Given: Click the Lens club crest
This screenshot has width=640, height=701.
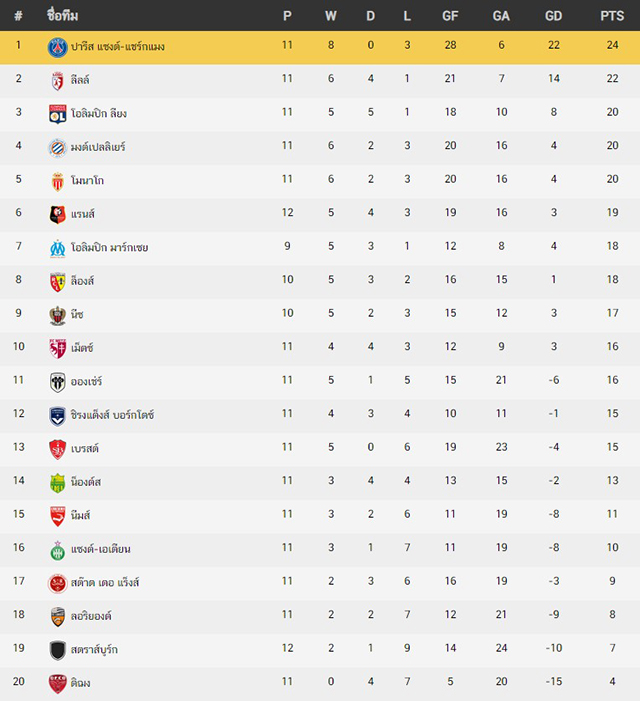Looking at the screenshot, I should tap(58, 282).
